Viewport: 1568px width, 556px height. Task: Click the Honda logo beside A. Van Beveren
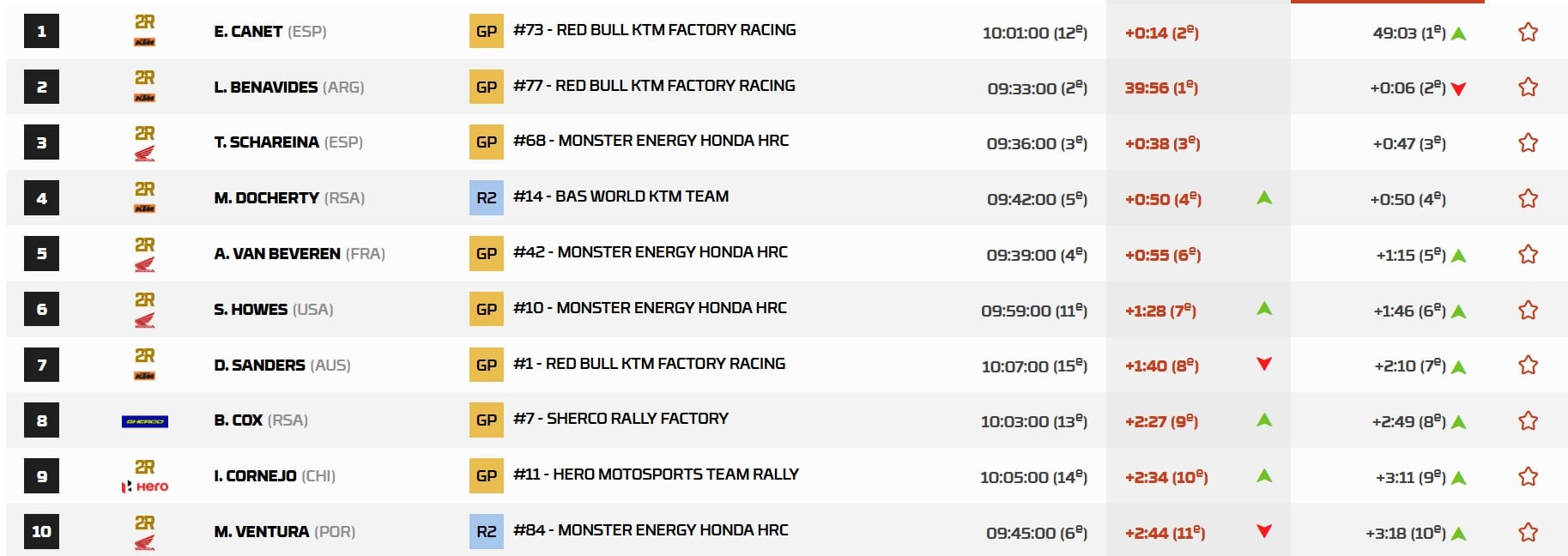pyautogui.click(x=144, y=264)
